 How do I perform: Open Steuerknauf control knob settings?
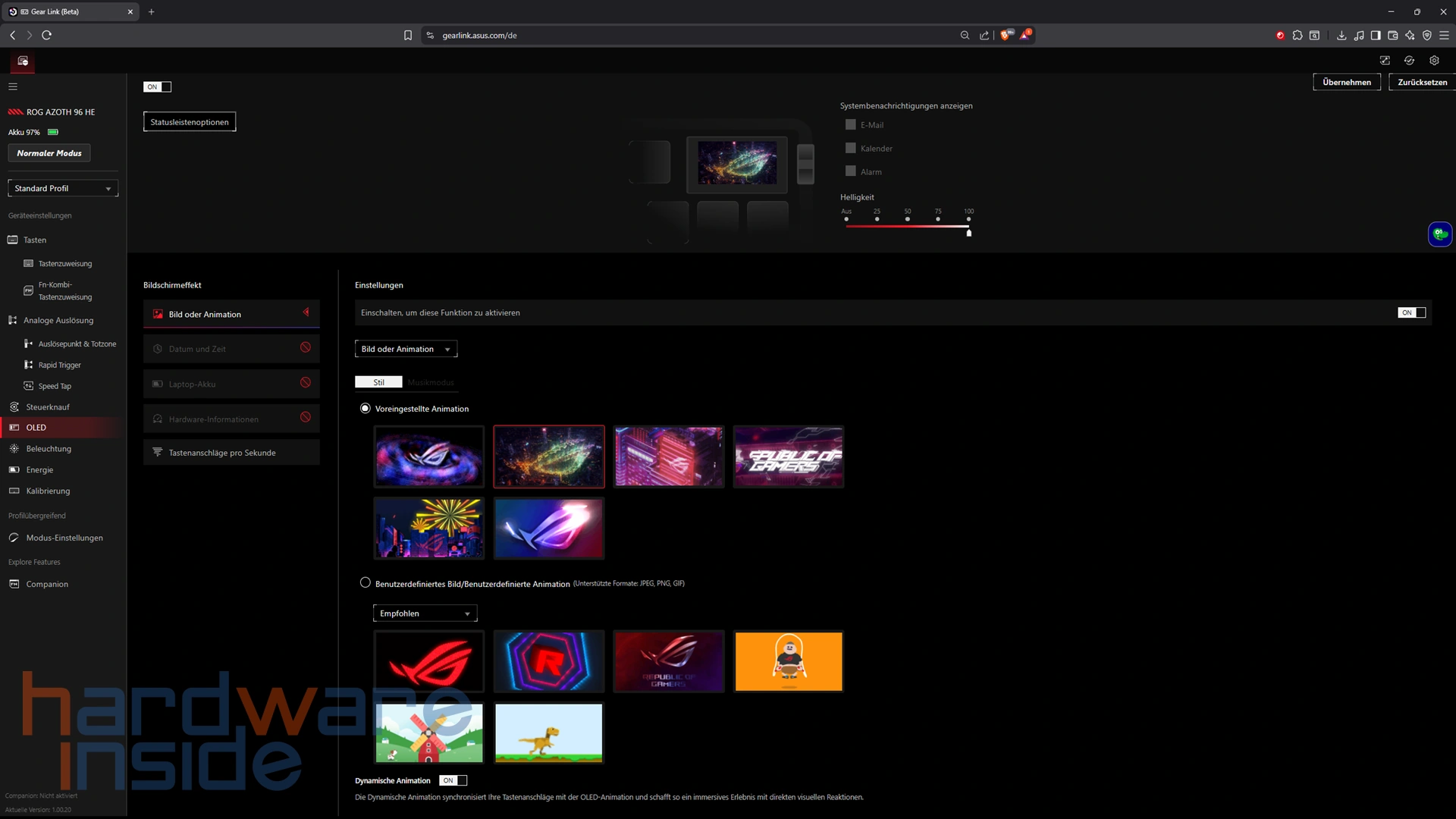point(48,407)
